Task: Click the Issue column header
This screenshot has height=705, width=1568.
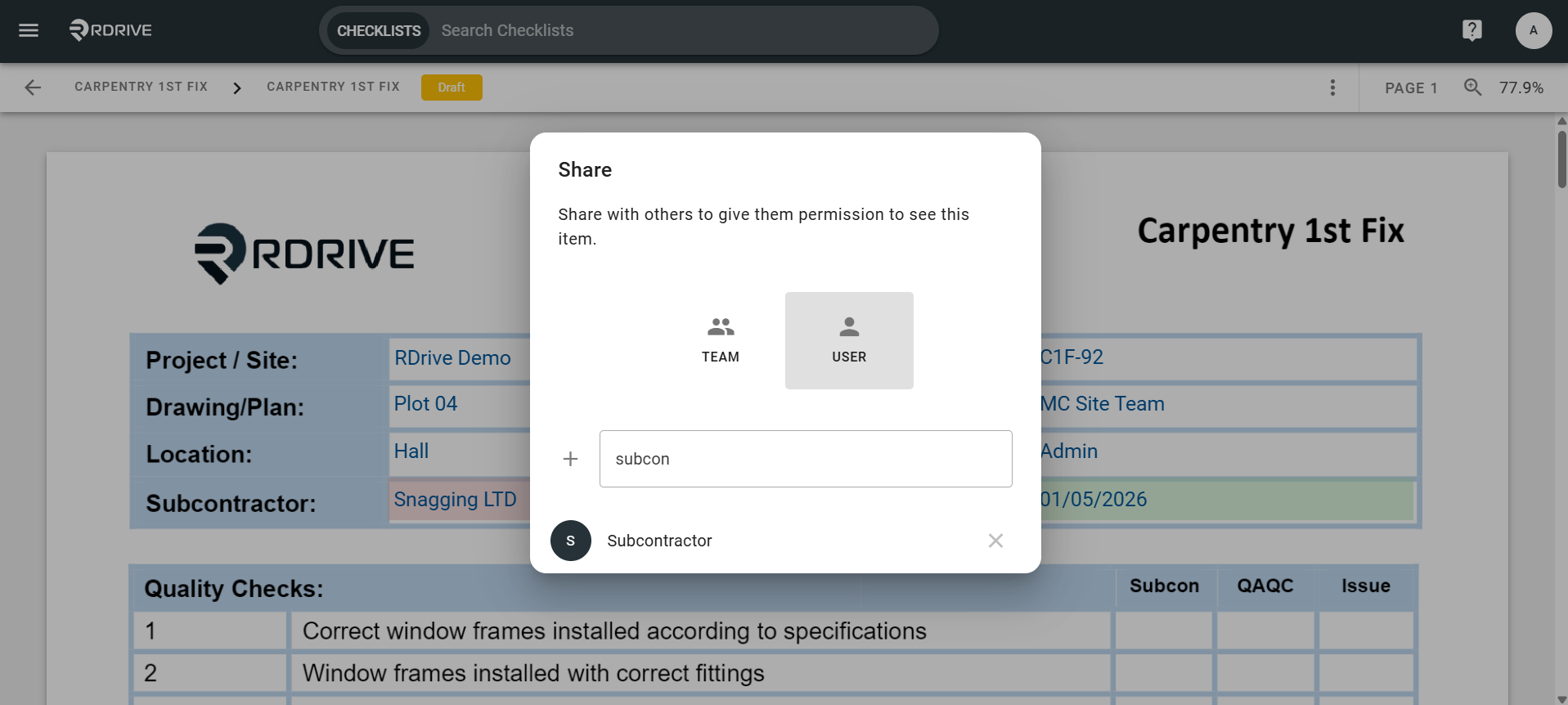Action: click(1366, 586)
